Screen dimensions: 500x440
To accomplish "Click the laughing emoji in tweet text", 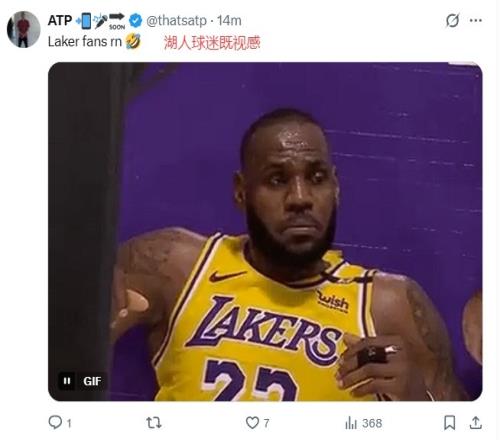I will [133, 42].
